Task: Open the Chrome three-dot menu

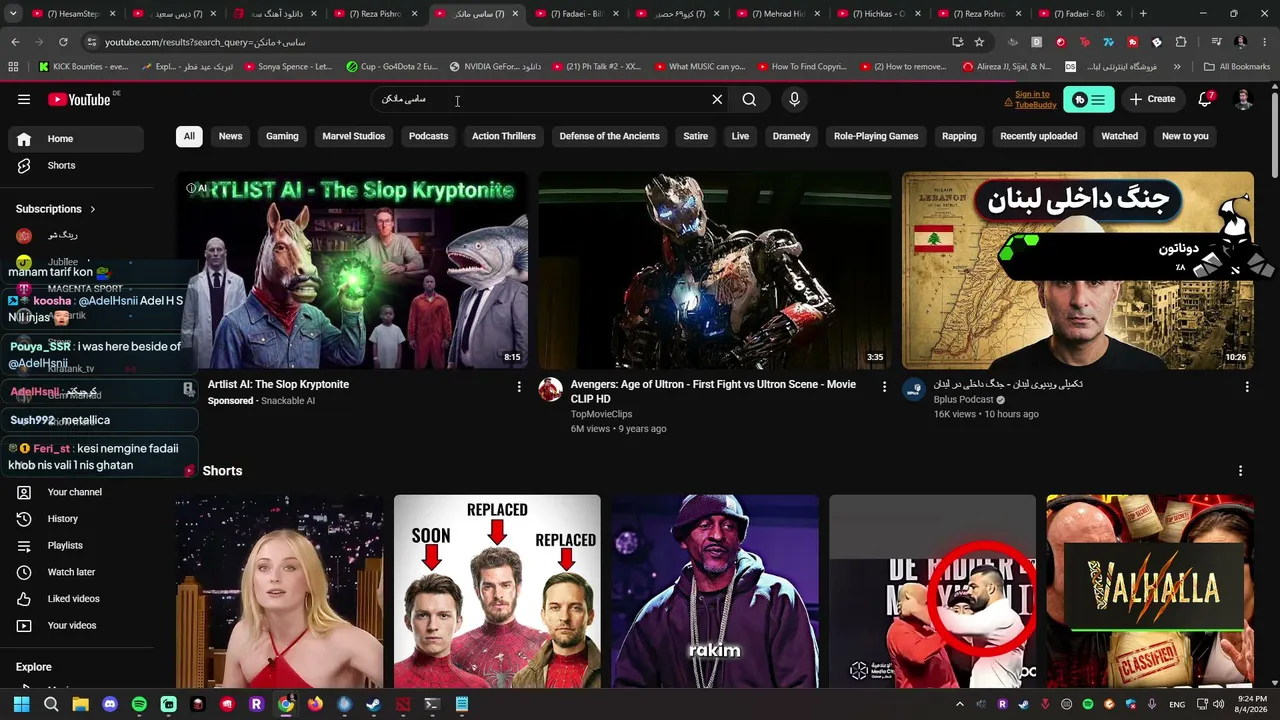Action: (1265, 42)
